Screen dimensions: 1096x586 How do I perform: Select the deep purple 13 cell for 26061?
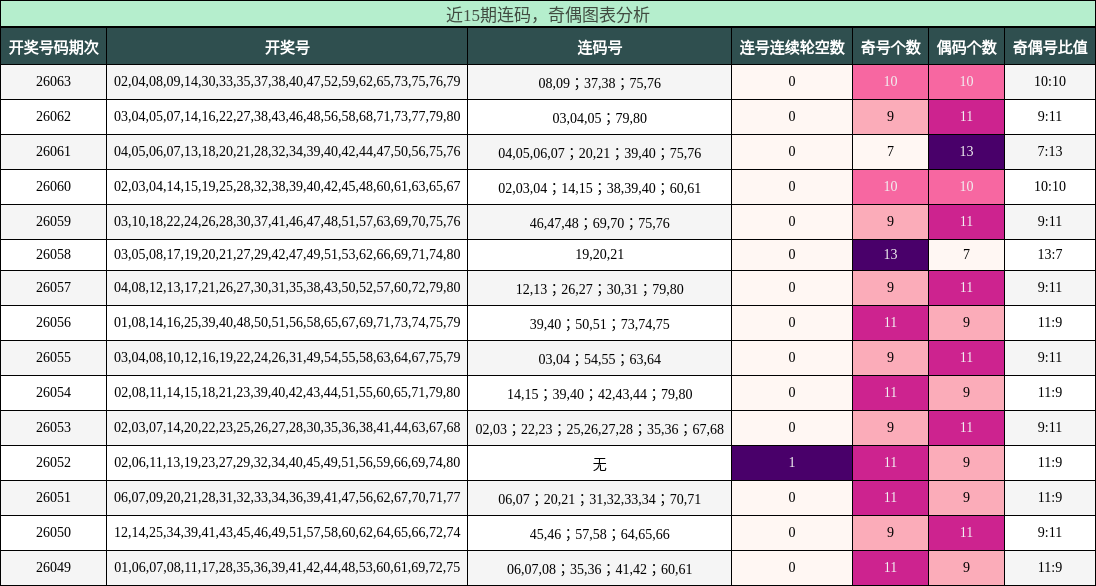966,152
